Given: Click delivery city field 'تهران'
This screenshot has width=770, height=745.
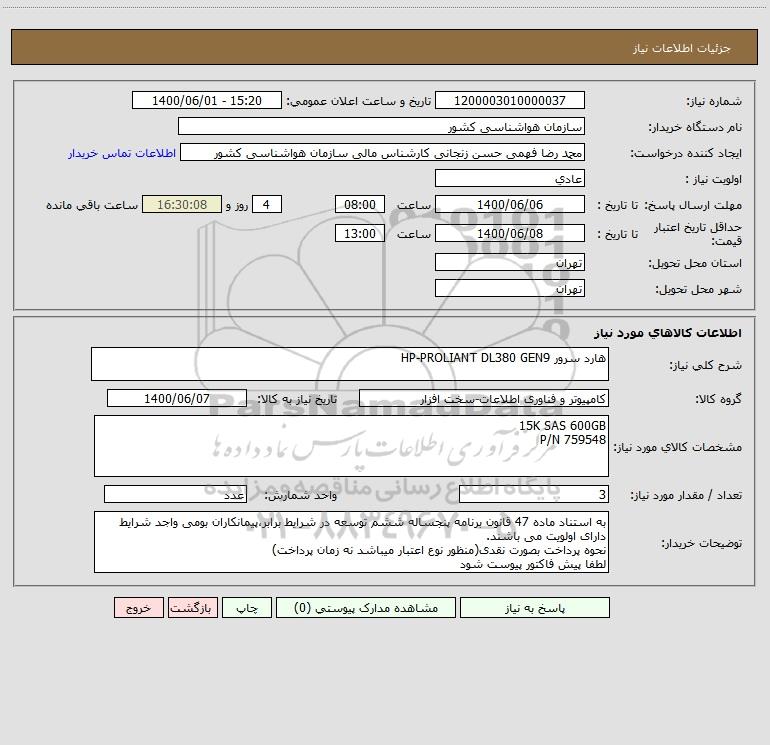Looking at the screenshot, I should point(510,289).
